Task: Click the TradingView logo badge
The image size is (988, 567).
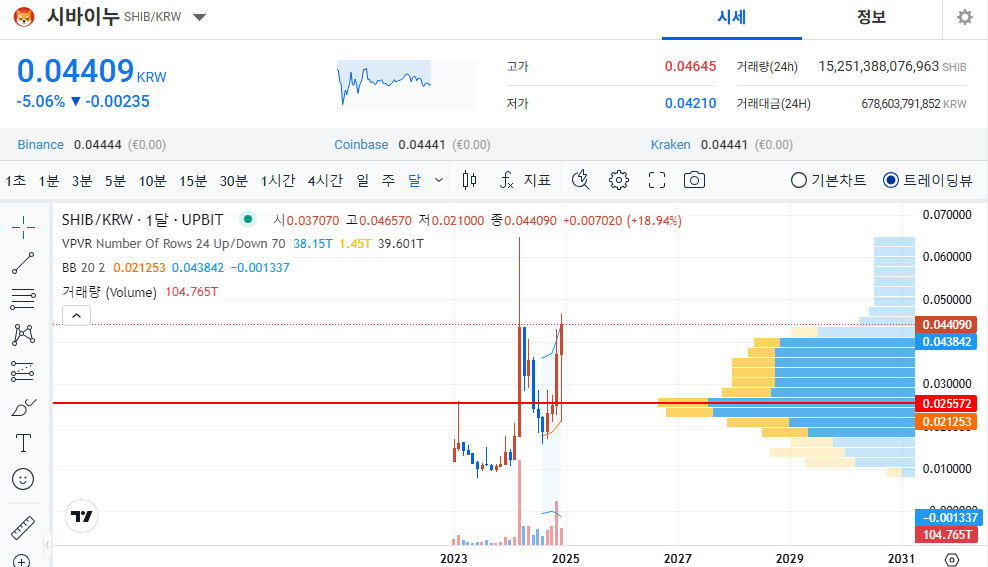Action: pos(81,517)
